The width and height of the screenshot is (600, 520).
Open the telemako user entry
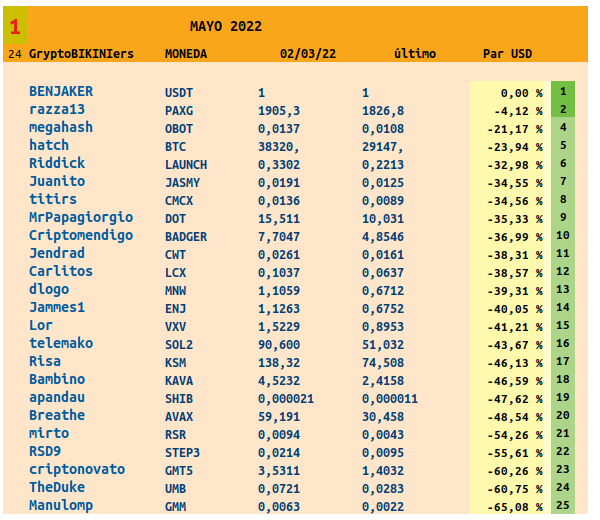coord(61,343)
